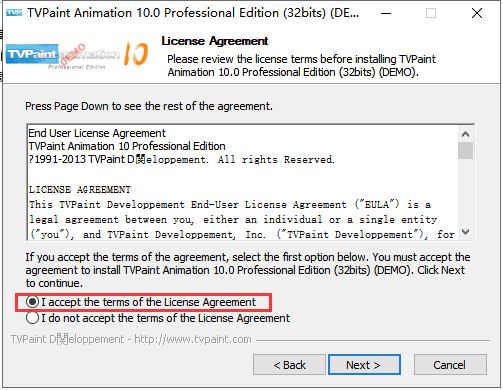Select "I accept the terms" radio button
Image resolution: width=503 pixels, height=390 pixels.
pos(32,302)
